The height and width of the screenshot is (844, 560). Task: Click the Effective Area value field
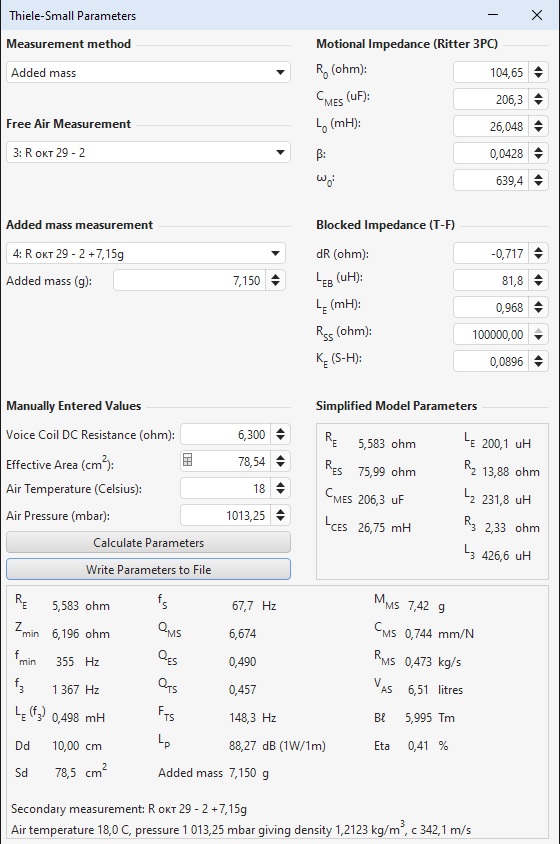point(225,461)
